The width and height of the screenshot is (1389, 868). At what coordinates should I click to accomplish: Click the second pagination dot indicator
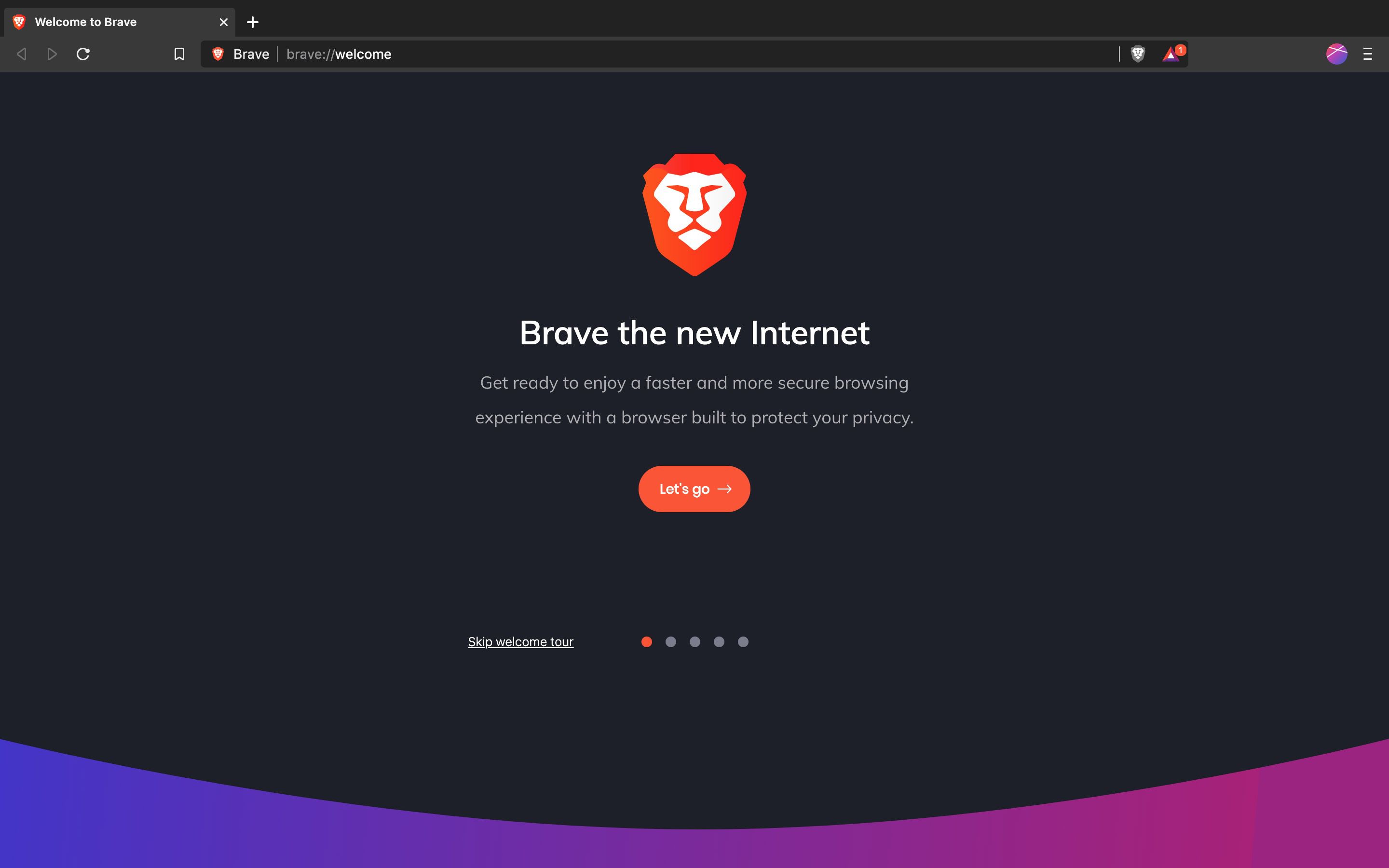670,641
